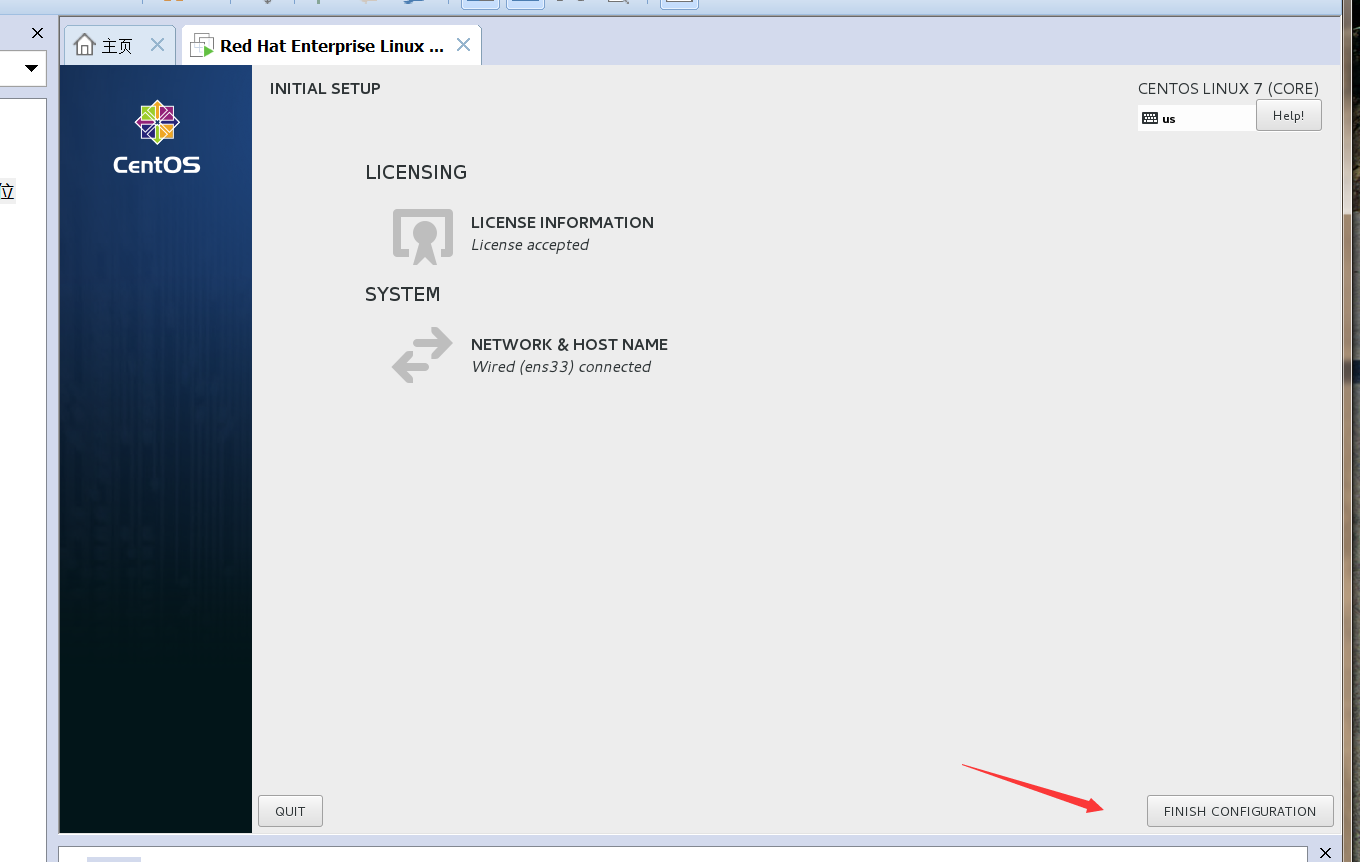Screen dimensions: 1360x862
Task: Close the bottom message bar
Action: tap(1325, 852)
